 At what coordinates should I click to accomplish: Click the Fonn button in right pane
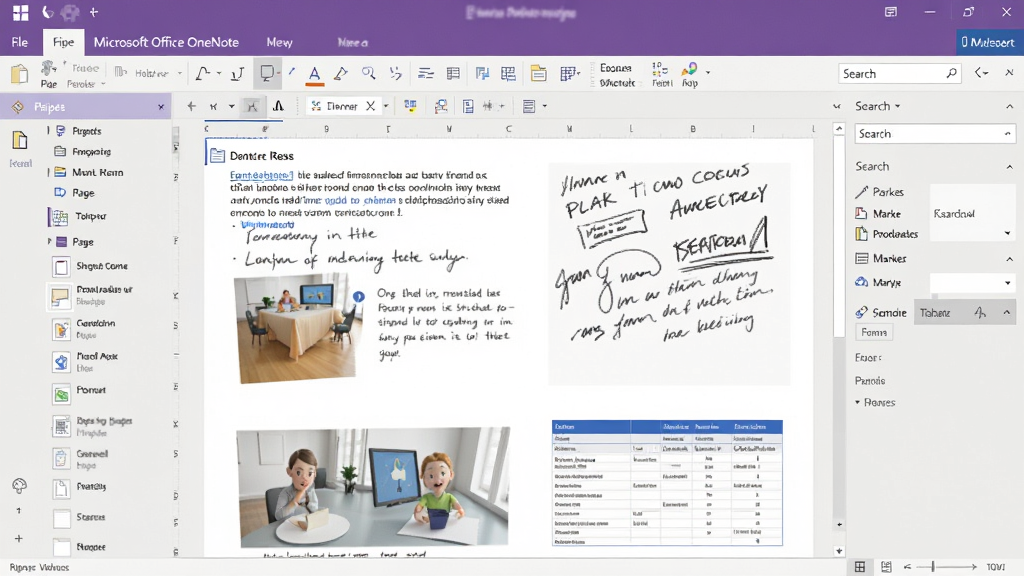874,332
